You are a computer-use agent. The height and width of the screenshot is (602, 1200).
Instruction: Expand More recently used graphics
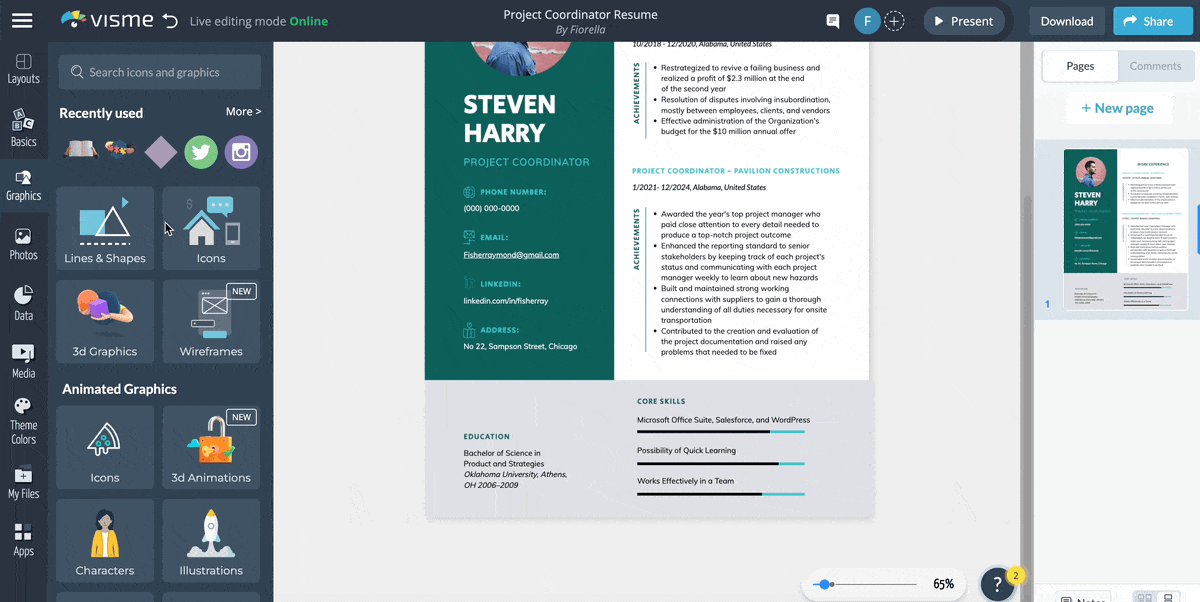[243, 111]
